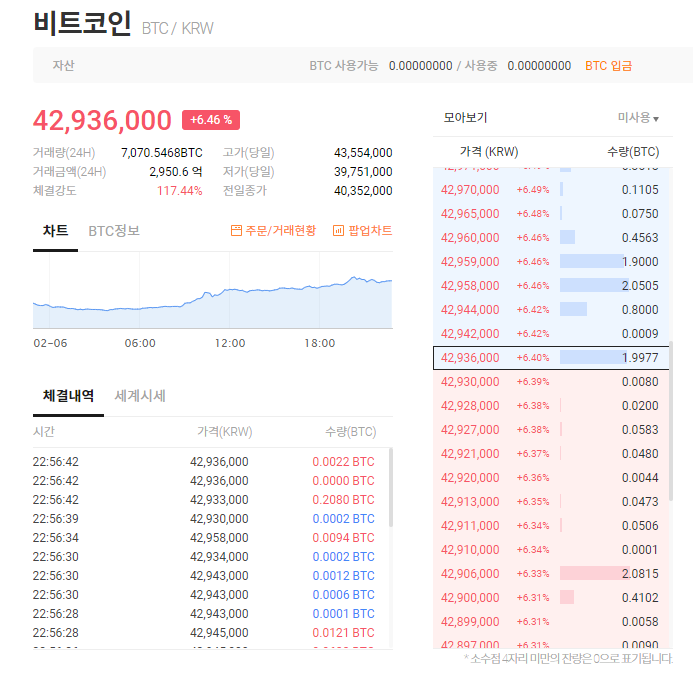Click the 저가(당일) value 39,751,000

pos(363,172)
